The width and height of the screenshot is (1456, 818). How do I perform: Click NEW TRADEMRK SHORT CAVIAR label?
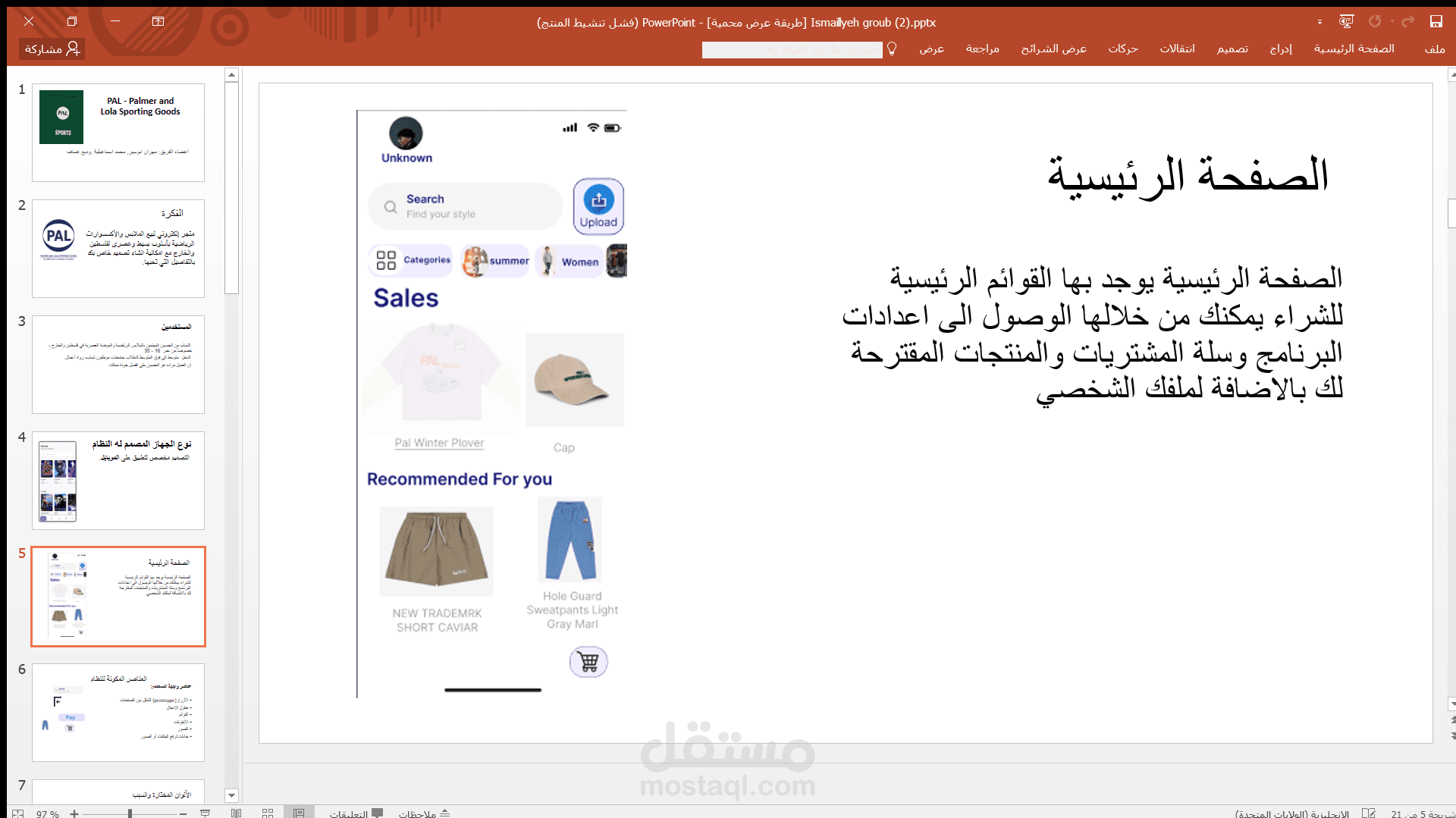tap(437, 620)
